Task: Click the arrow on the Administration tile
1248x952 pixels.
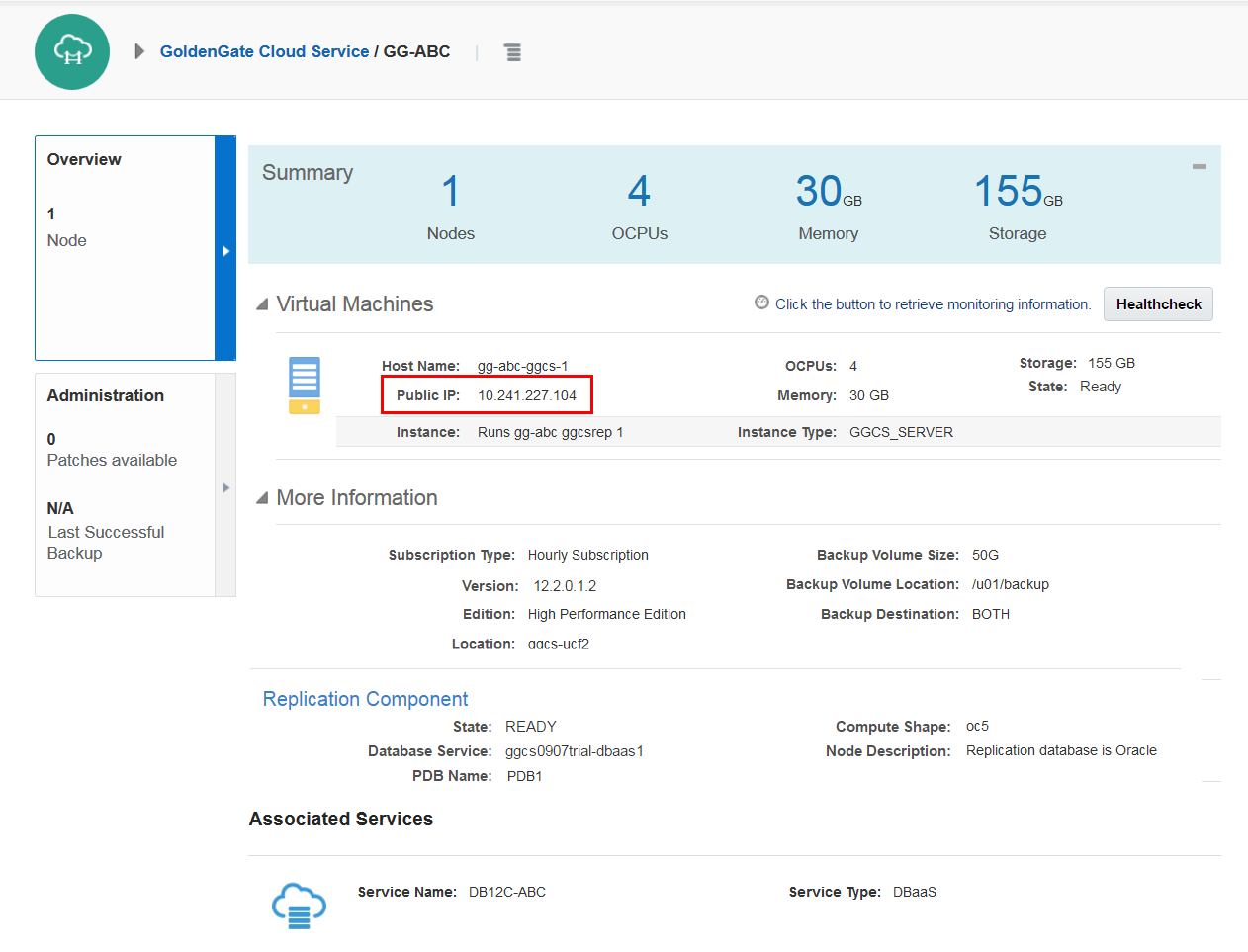Action: [225, 487]
